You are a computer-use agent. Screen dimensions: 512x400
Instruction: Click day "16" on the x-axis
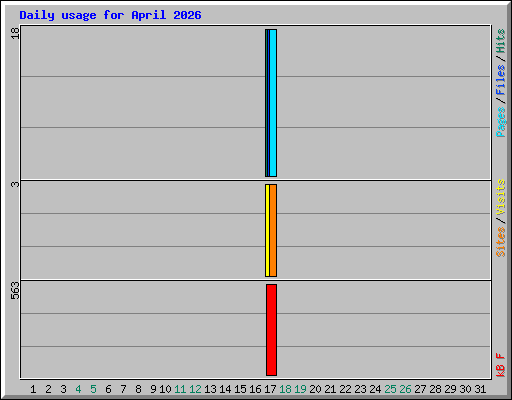point(255,389)
